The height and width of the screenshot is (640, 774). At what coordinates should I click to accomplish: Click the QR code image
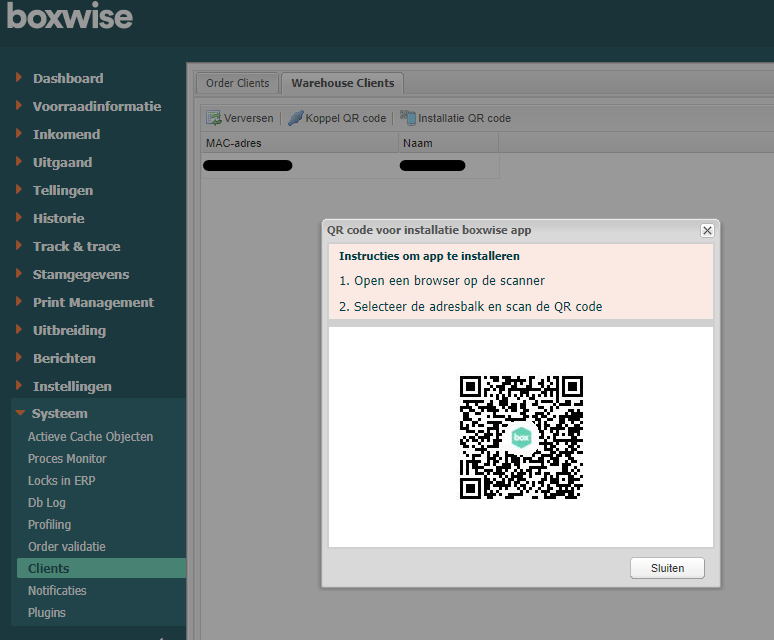tap(521, 437)
